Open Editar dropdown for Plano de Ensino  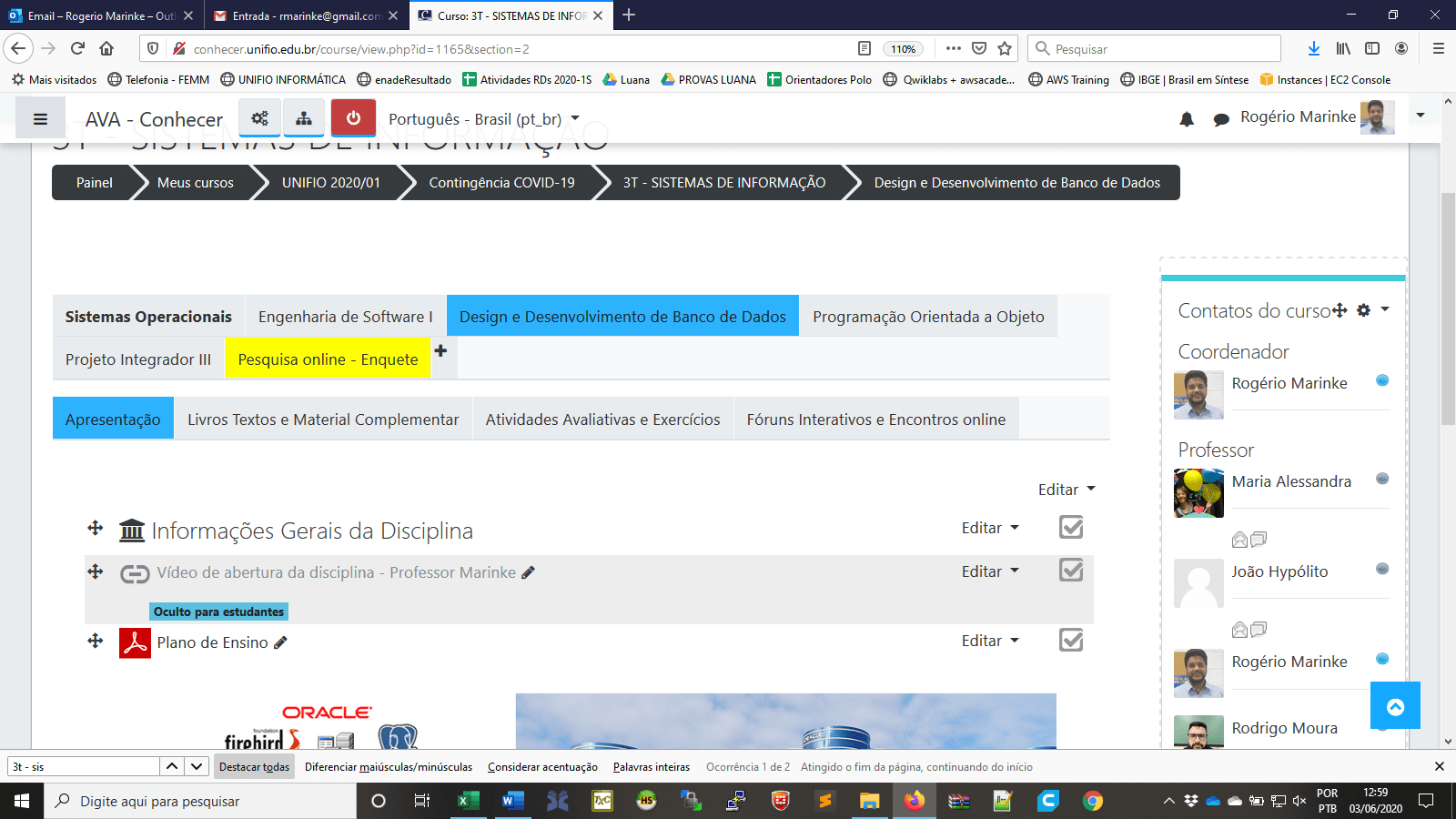(990, 641)
